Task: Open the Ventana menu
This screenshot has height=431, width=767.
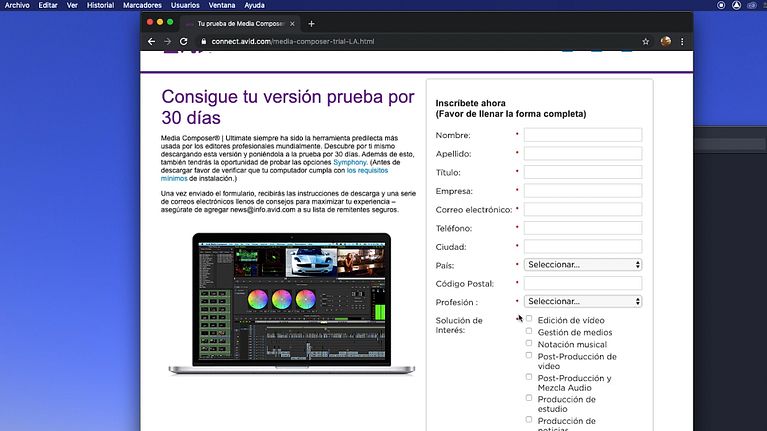Action: (x=222, y=5)
